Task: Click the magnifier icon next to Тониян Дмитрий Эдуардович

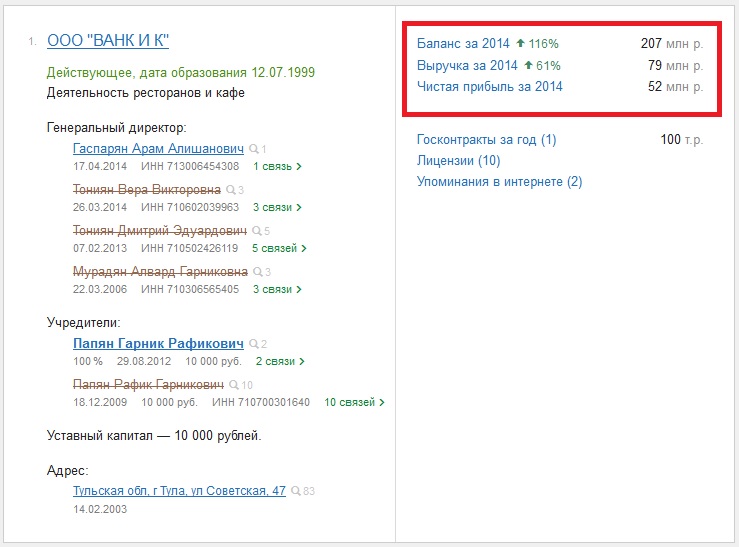Action: 256,231
